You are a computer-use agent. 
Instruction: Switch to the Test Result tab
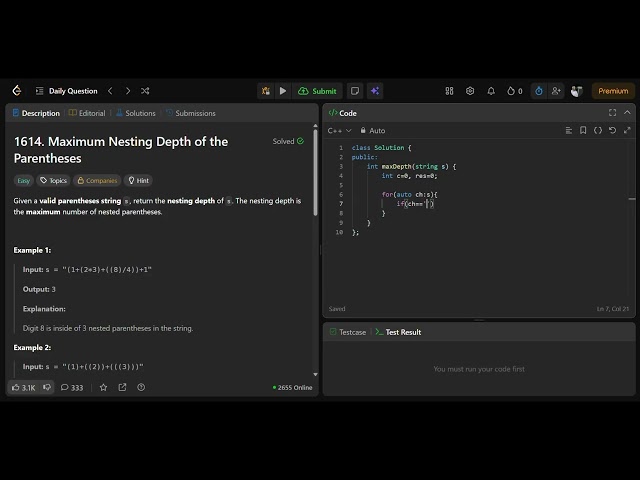click(398, 332)
